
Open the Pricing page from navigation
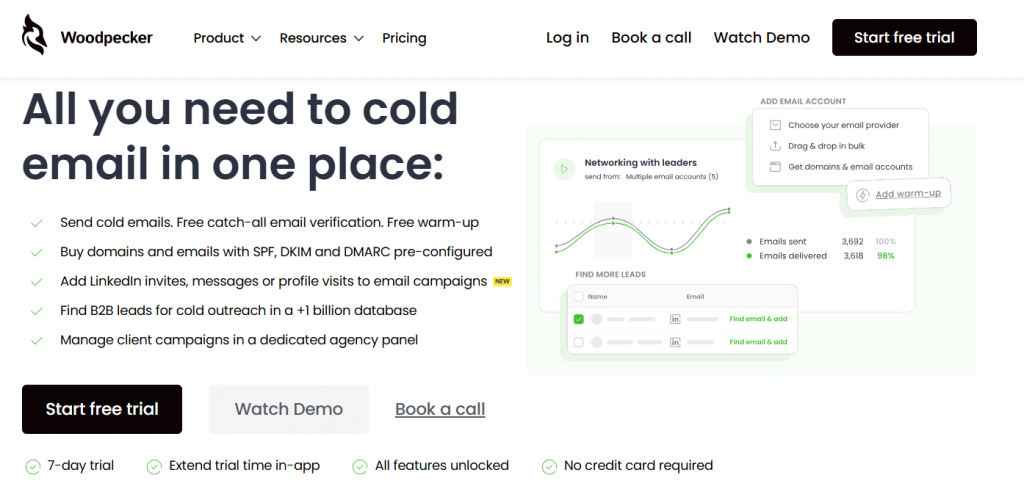click(404, 38)
